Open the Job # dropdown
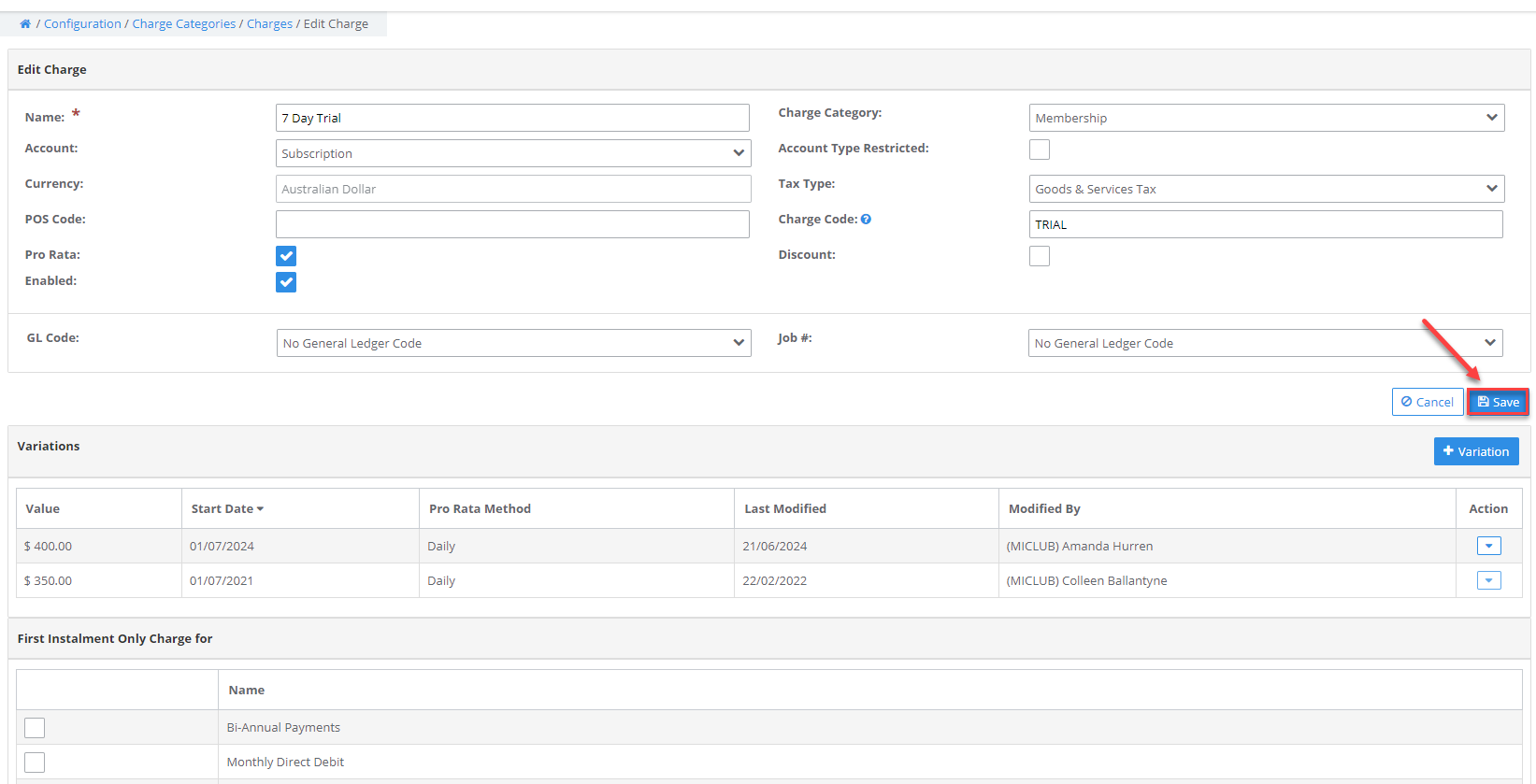 click(x=1266, y=343)
